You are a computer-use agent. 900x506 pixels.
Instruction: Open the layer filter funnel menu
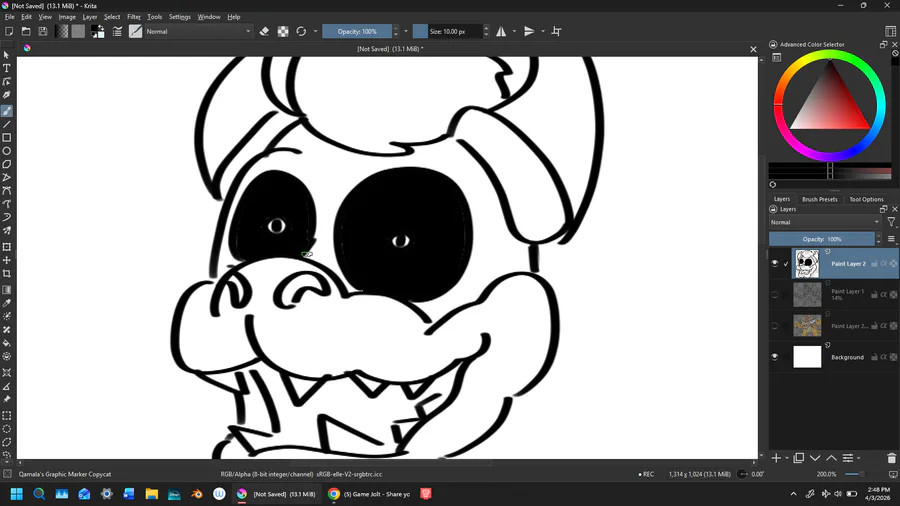click(x=891, y=222)
